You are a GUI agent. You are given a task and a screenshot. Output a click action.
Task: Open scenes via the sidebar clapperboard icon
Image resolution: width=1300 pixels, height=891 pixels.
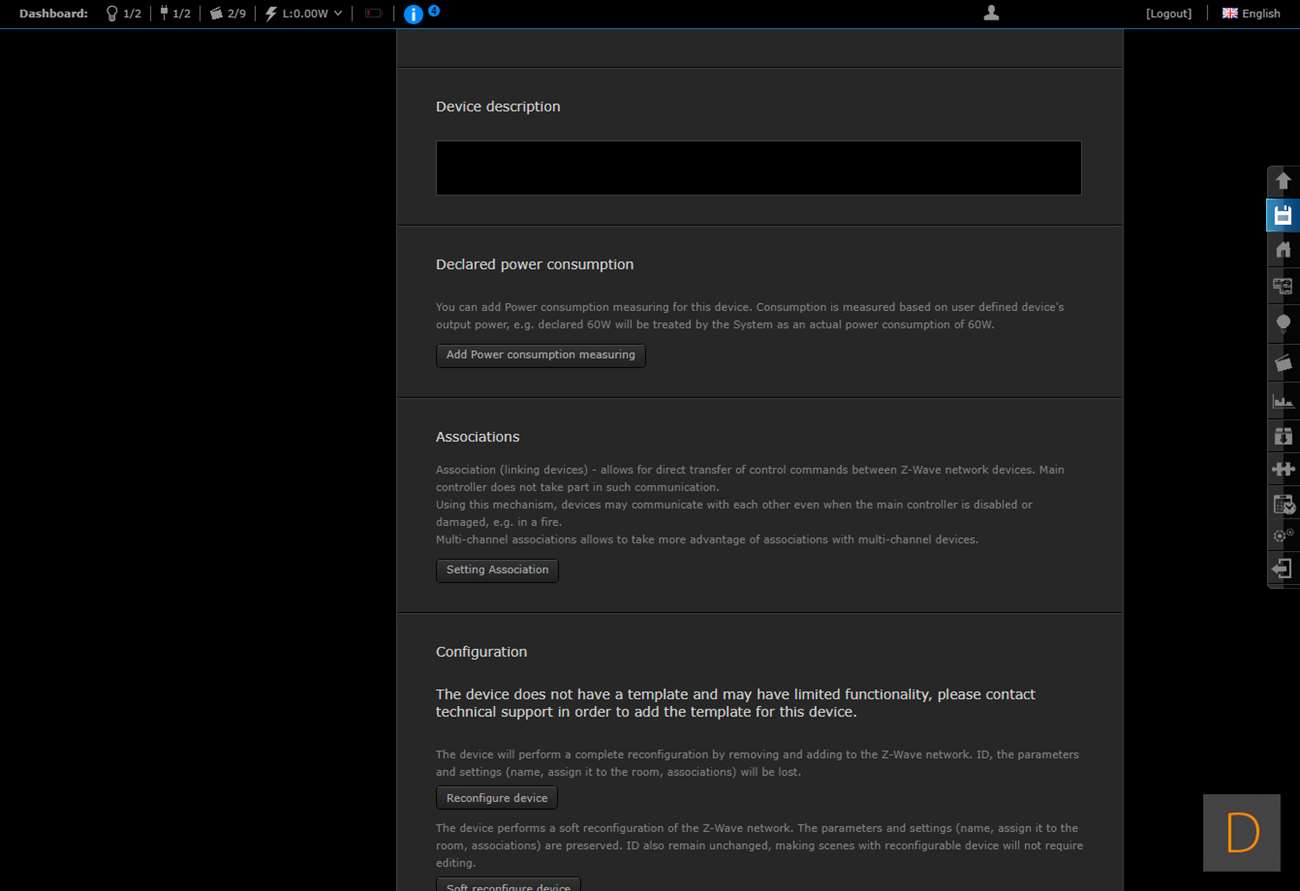click(x=1283, y=362)
